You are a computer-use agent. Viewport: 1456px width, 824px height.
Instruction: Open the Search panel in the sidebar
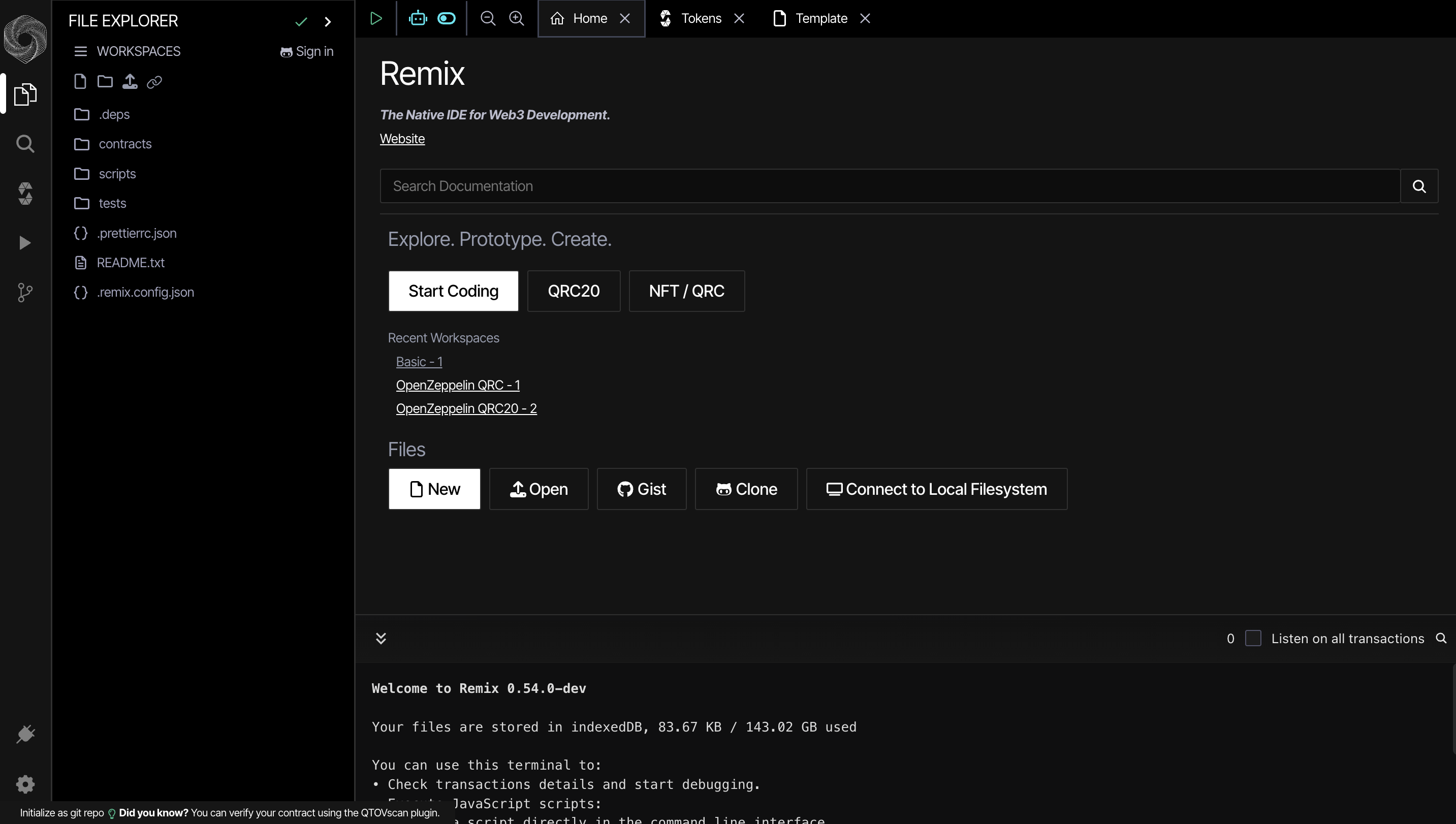coord(25,143)
